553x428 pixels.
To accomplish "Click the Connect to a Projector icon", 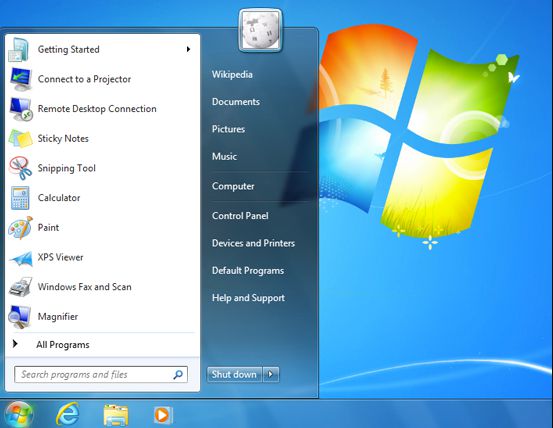I will click(x=20, y=79).
